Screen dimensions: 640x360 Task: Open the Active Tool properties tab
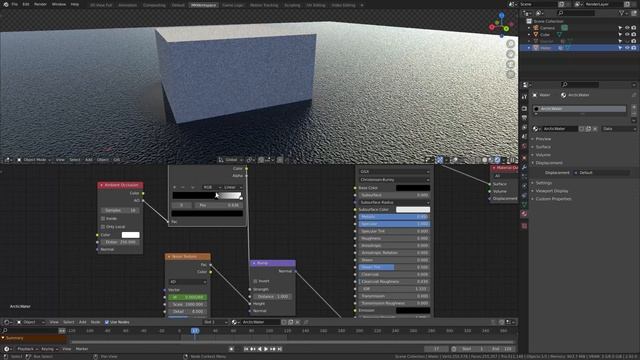(x=524, y=97)
